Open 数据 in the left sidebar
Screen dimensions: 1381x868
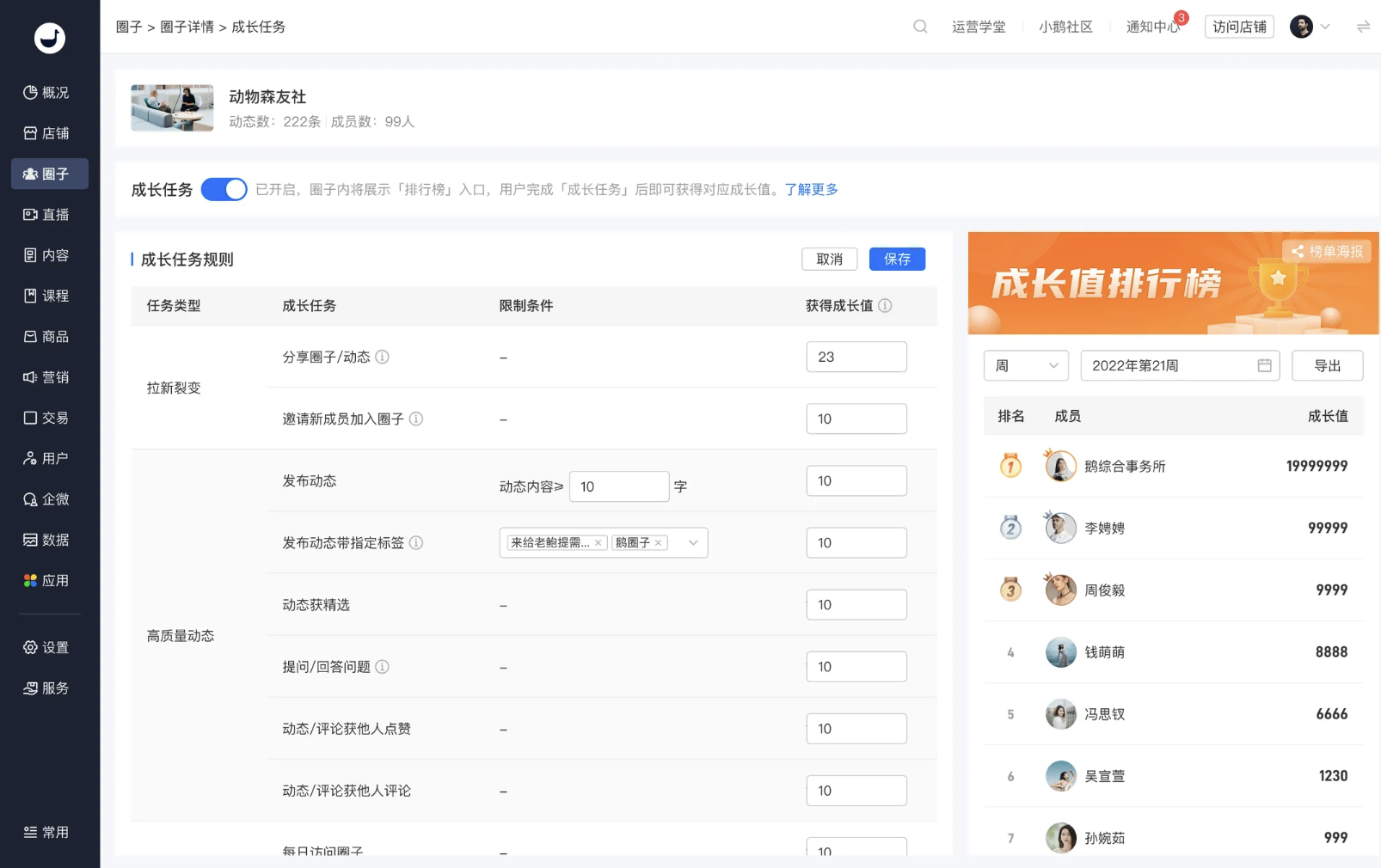(x=48, y=540)
